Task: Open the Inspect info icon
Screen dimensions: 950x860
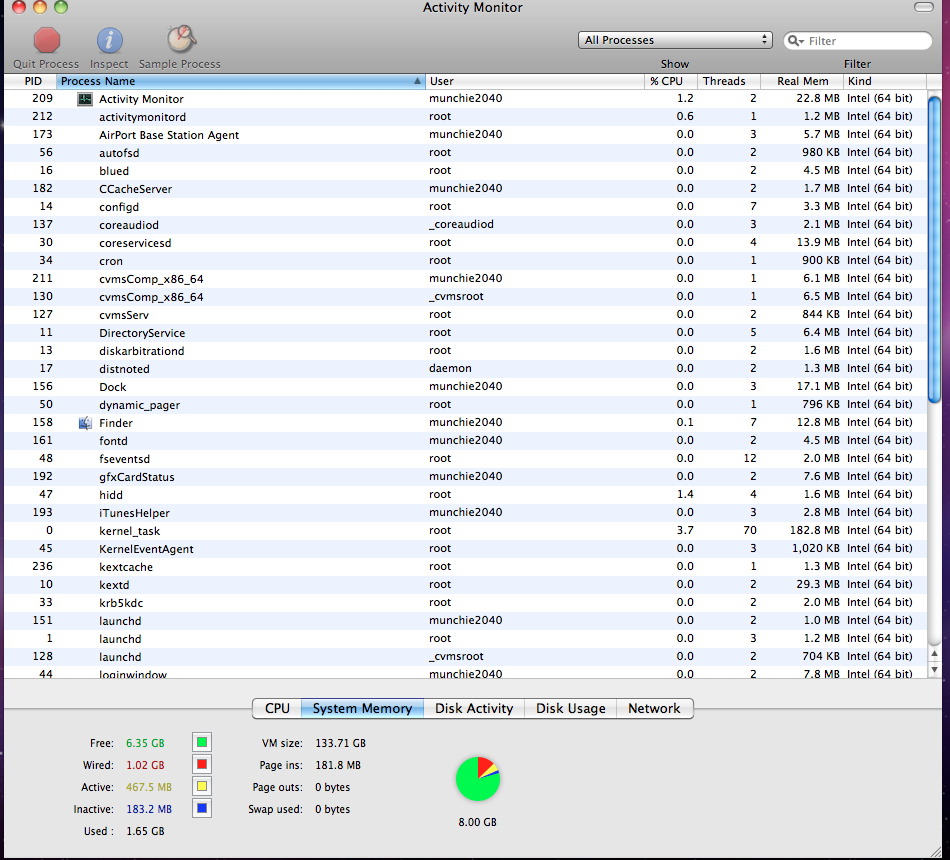Action: point(110,41)
